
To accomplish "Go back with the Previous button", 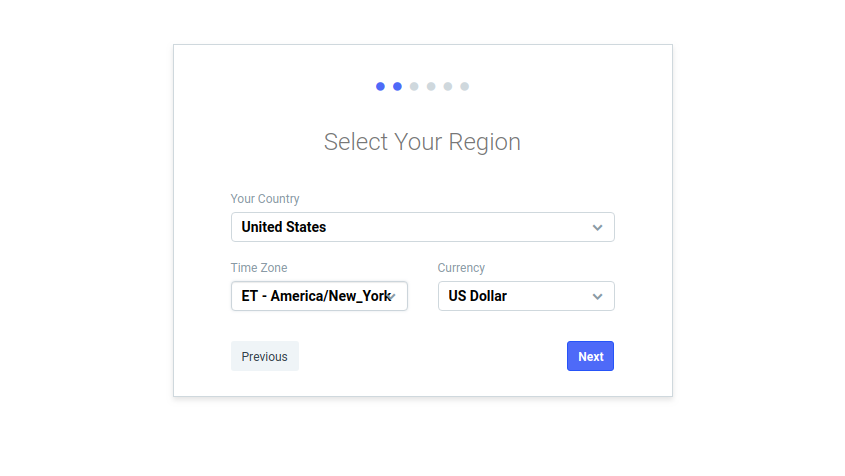I will pos(265,356).
